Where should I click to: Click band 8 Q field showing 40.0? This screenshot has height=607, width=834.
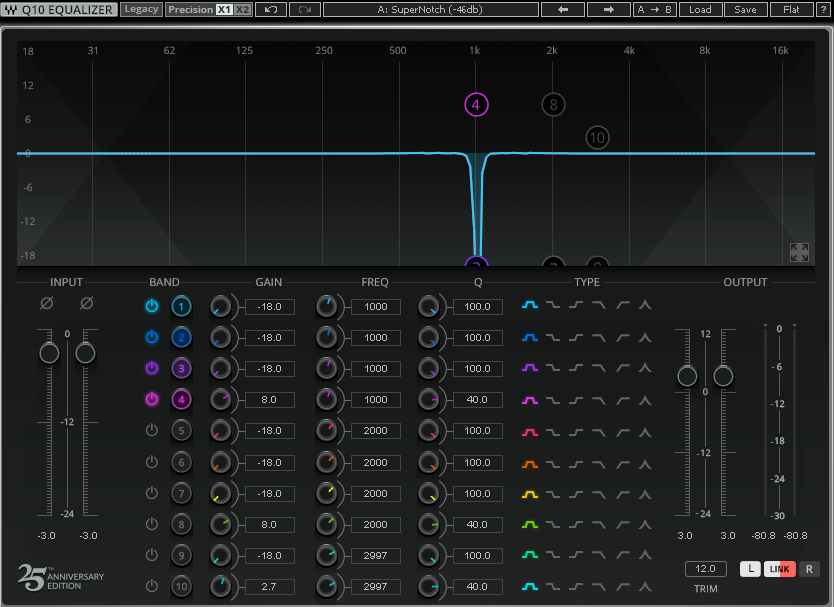(478, 525)
